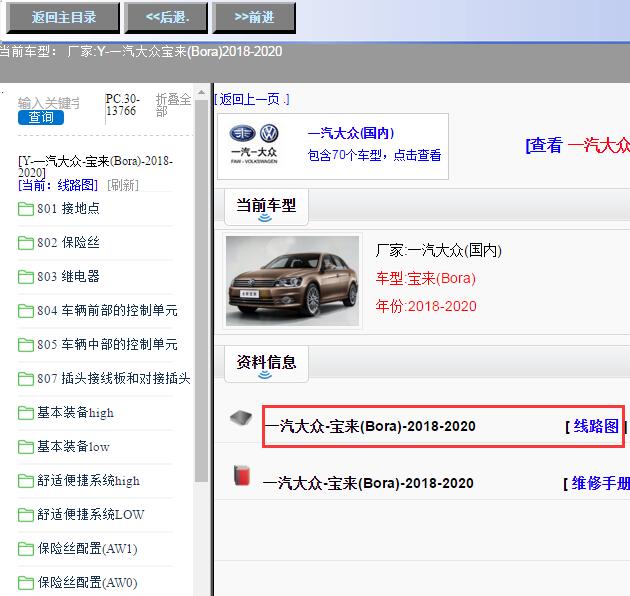Open folder icon of 804 车辆前部的控制单元
This screenshot has width=630, height=596.
point(26,311)
